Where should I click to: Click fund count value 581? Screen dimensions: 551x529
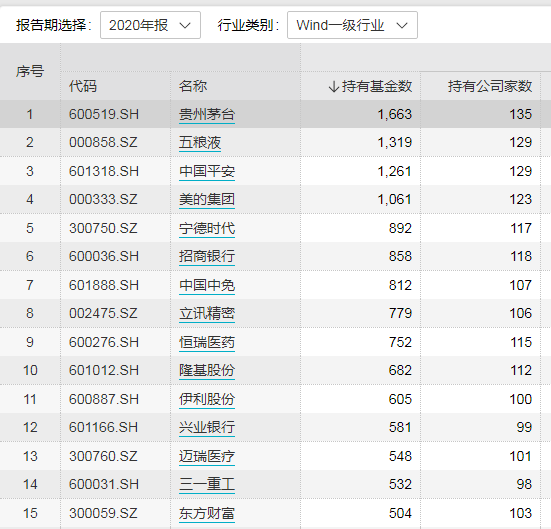[x=400, y=427]
